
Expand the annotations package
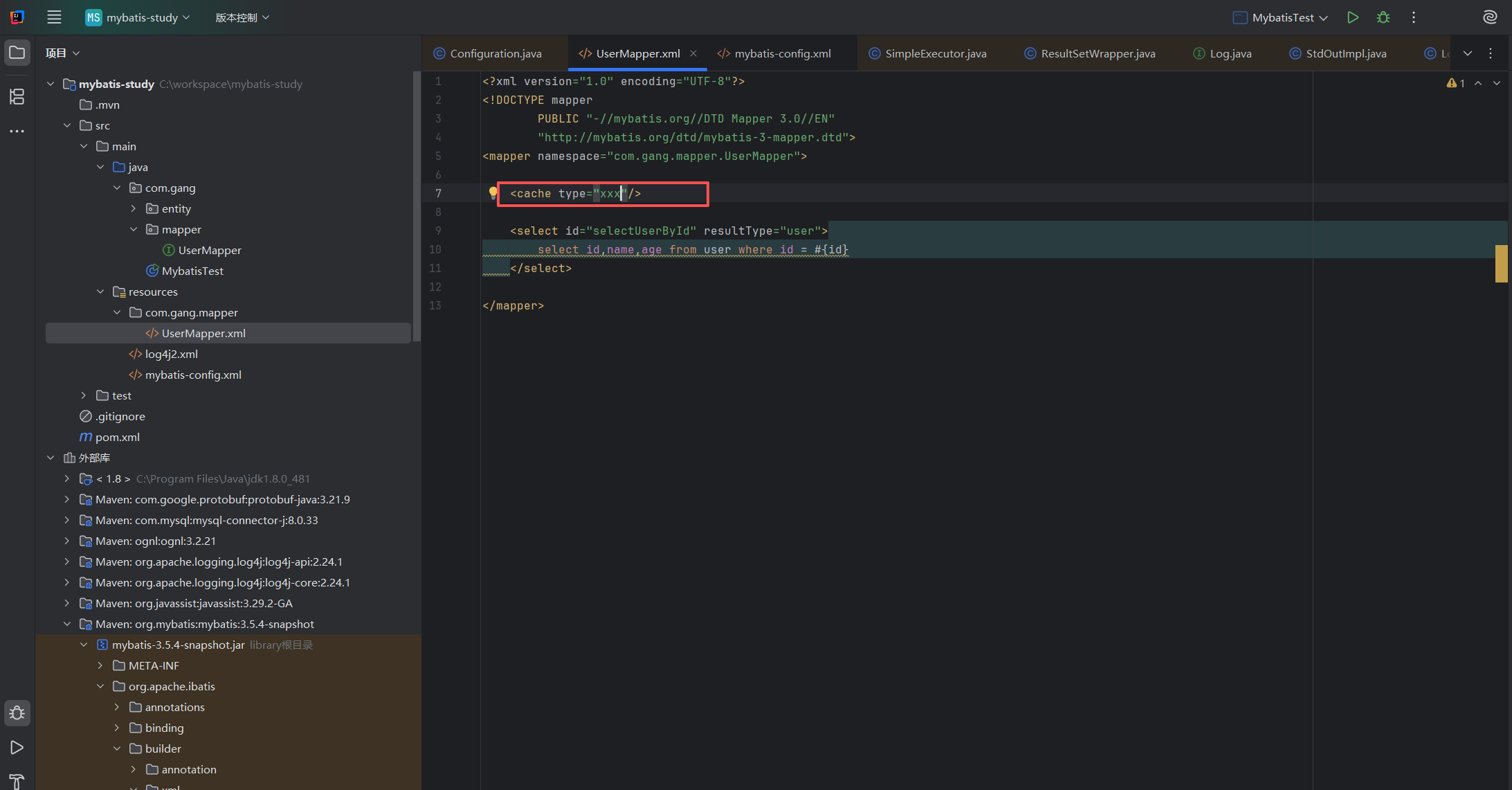click(x=117, y=707)
